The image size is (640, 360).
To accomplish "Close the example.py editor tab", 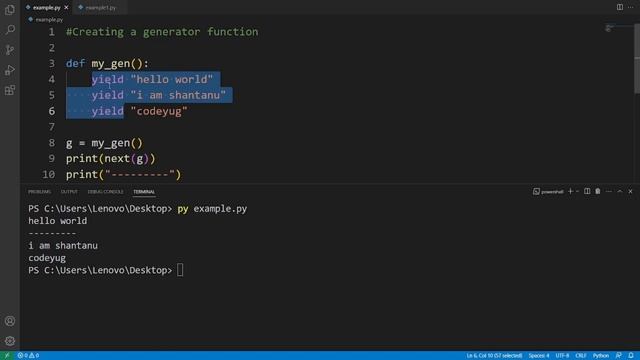I will tap(66, 7).
